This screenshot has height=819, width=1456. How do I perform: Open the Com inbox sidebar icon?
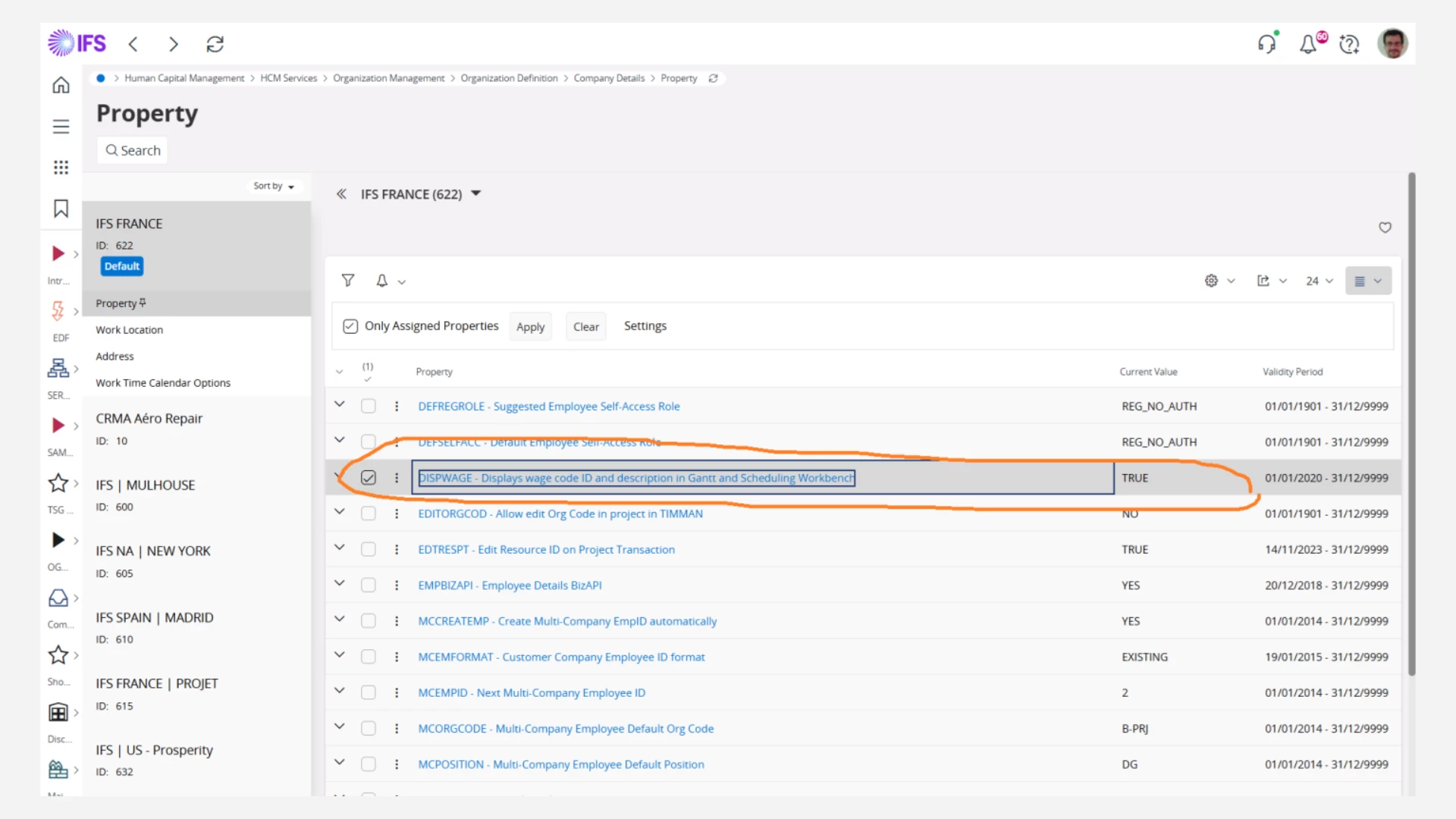(x=58, y=598)
